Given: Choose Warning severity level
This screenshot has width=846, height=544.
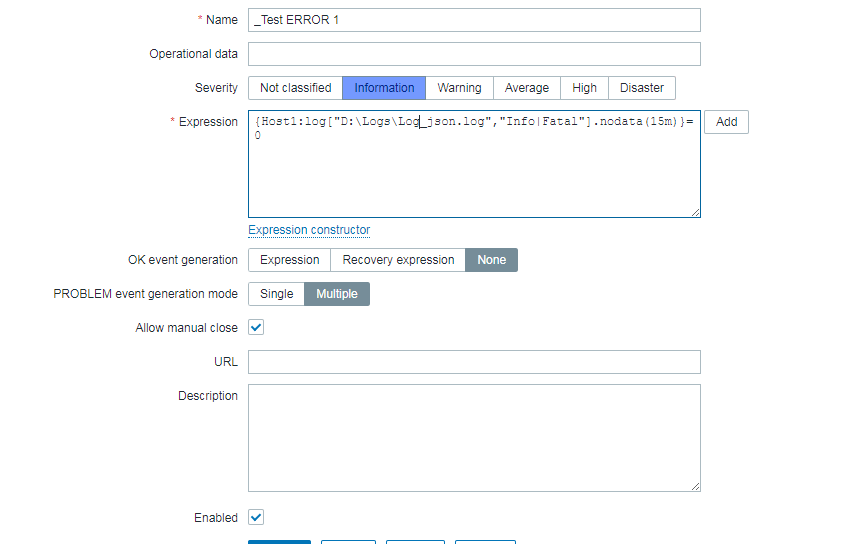Looking at the screenshot, I should point(459,88).
